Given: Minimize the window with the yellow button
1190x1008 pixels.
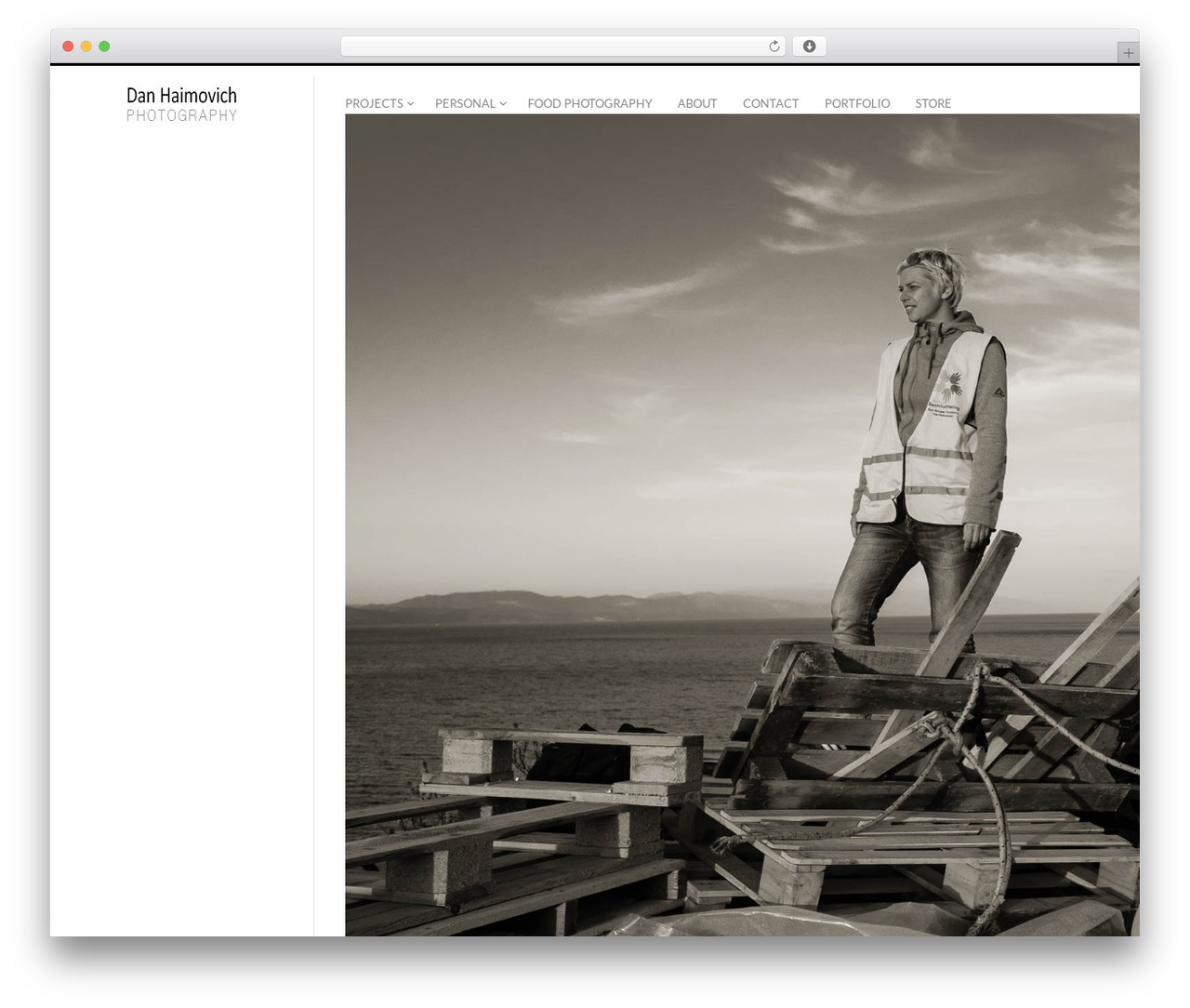Looking at the screenshot, I should pyautogui.click(x=86, y=46).
